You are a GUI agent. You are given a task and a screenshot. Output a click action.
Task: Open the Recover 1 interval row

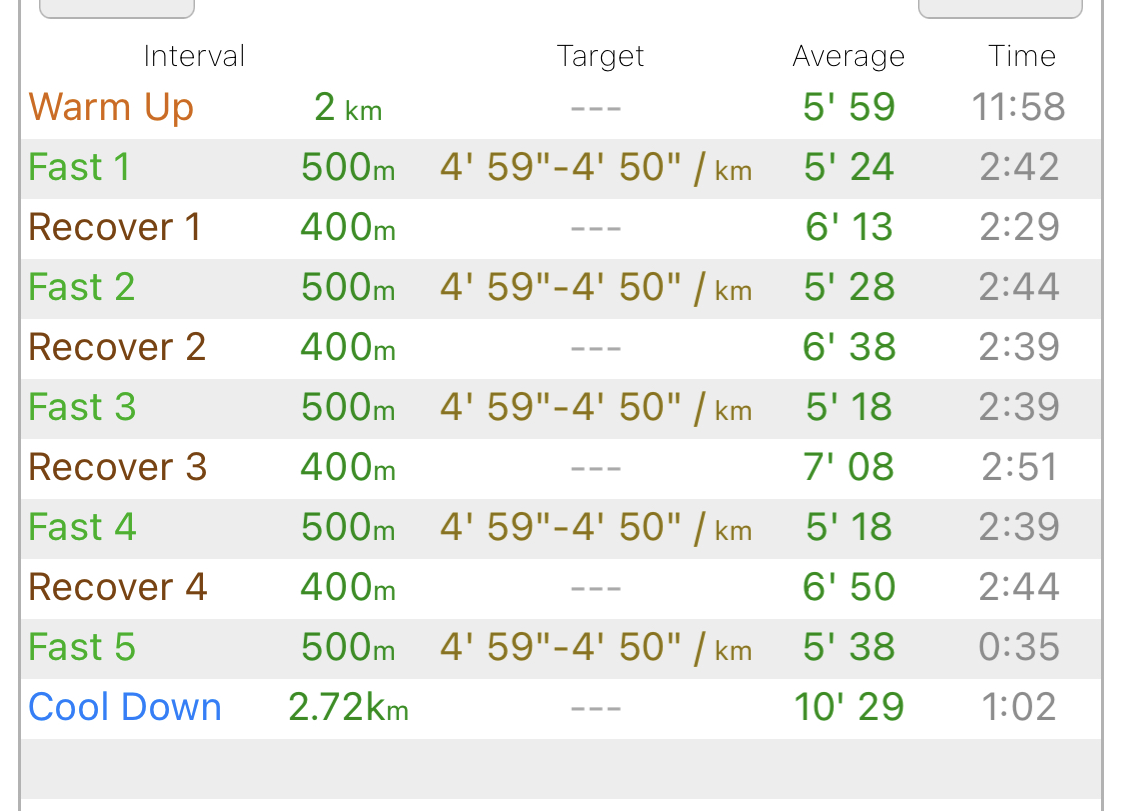click(x=561, y=229)
